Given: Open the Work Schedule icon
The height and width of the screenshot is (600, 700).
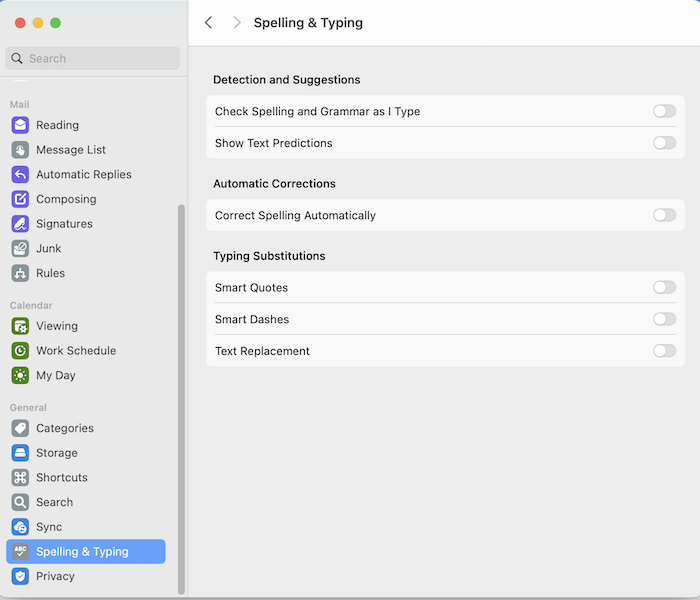Looking at the screenshot, I should click(x=20, y=351).
